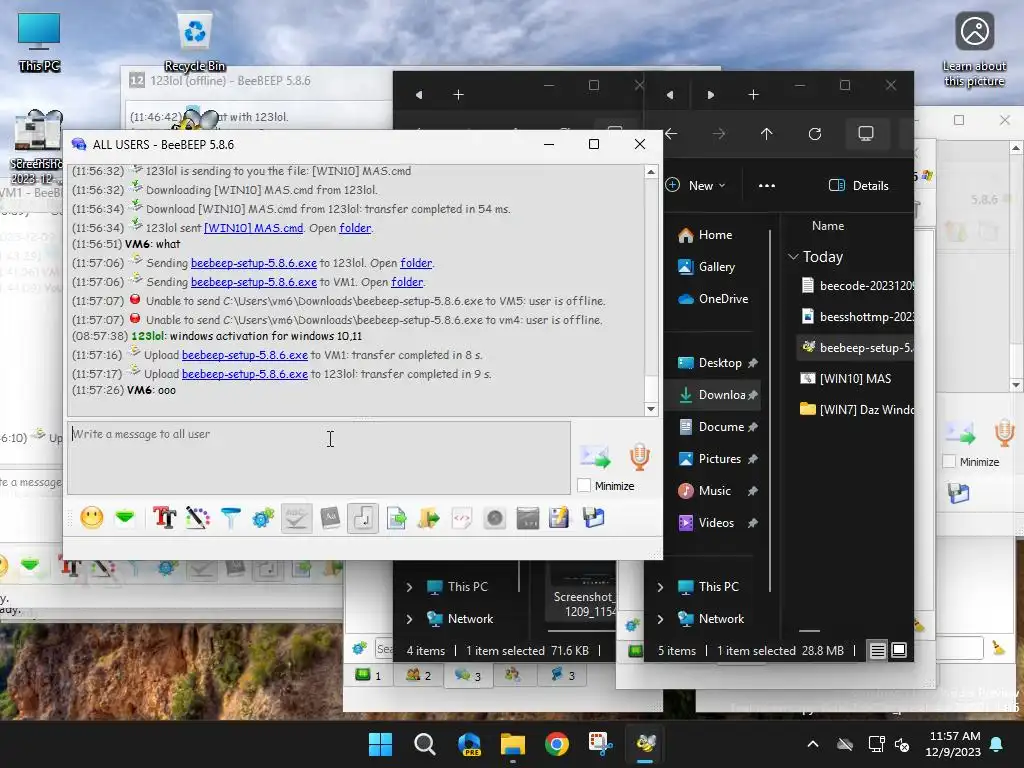
Task: Switch to large thumbnails view in Explorer status bar
Action: pyautogui.click(x=899, y=650)
